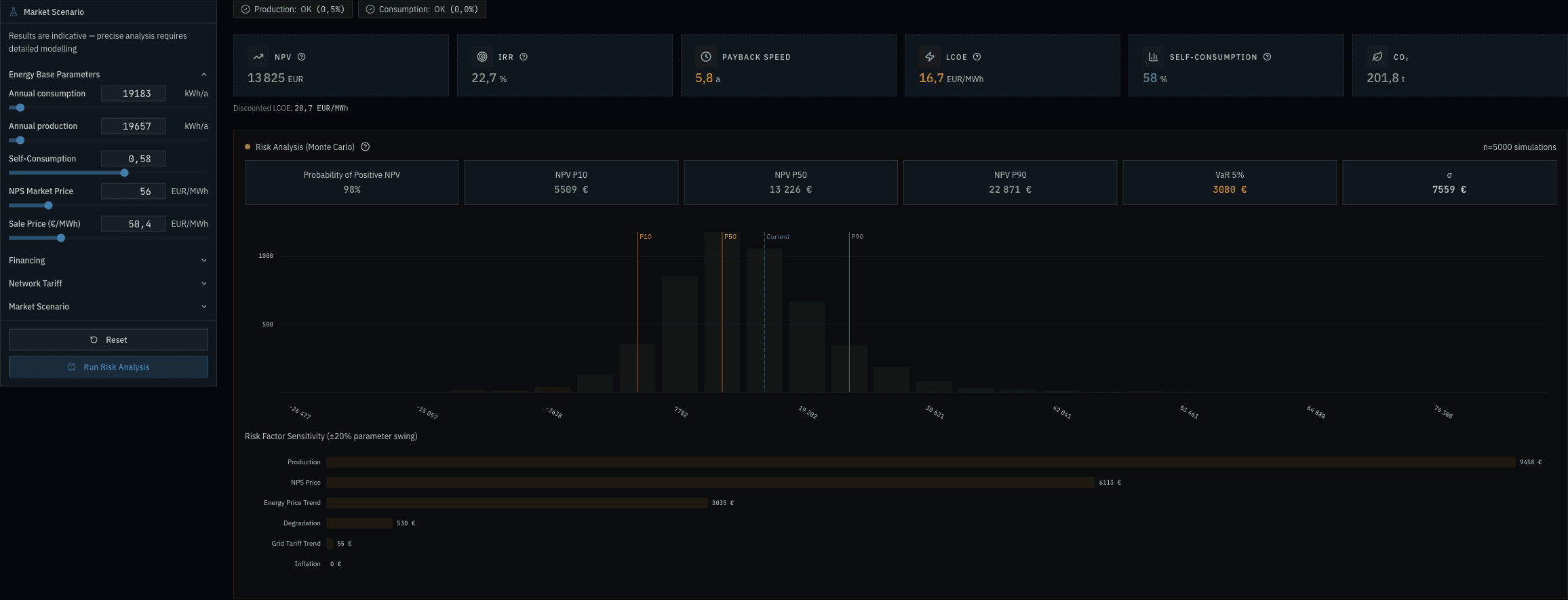Click the 'Discounted LCOE: 20,7 EUR/MWh' text
This screenshot has width=1568, height=600.
(291, 108)
